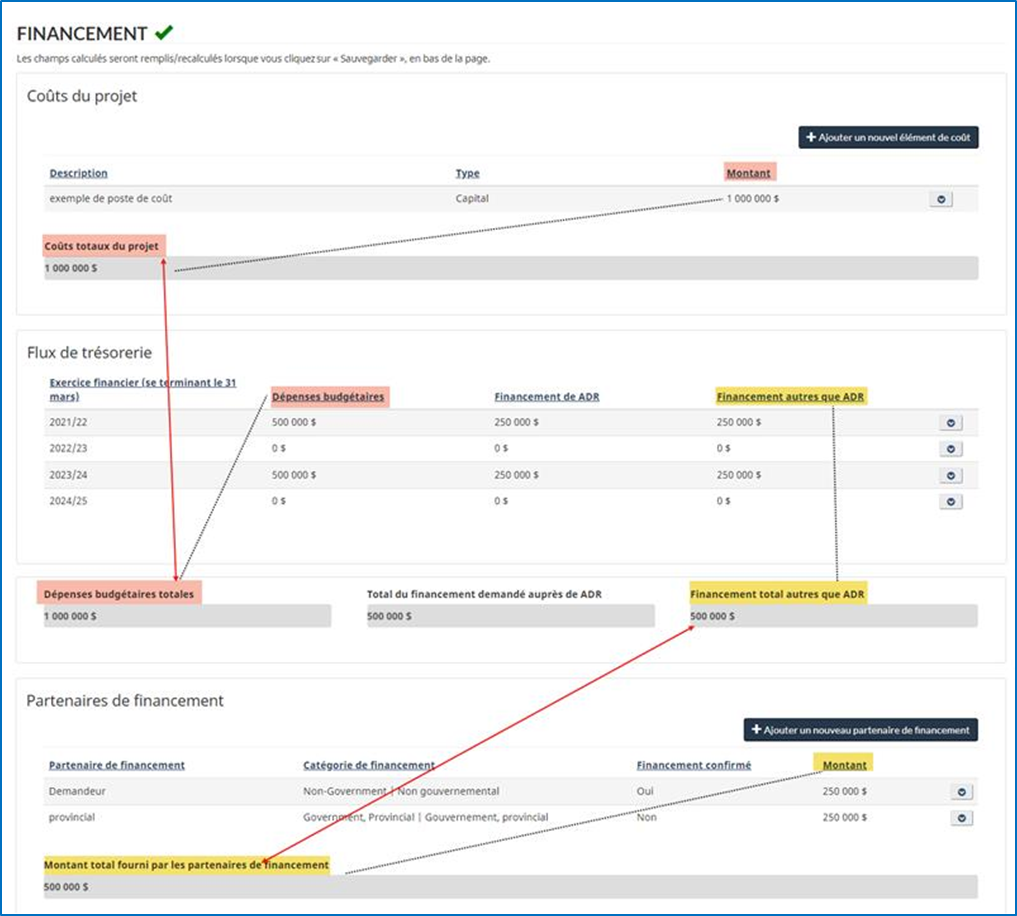The width and height of the screenshot is (1017, 916).
Task: Open dropdown for the provincial partner row
Action: click(962, 818)
